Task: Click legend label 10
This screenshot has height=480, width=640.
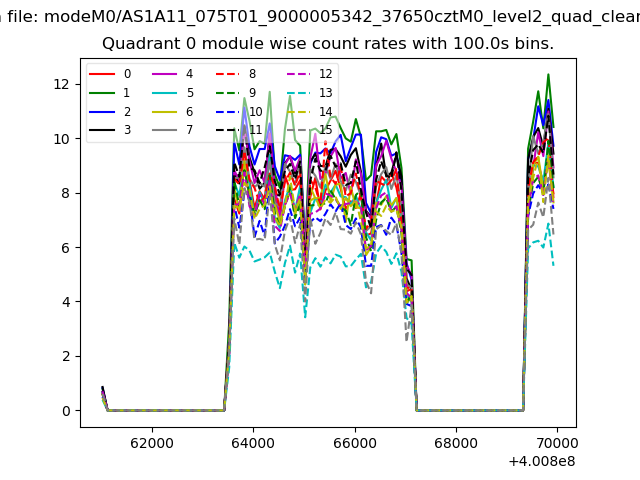Action: click(x=256, y=111)
